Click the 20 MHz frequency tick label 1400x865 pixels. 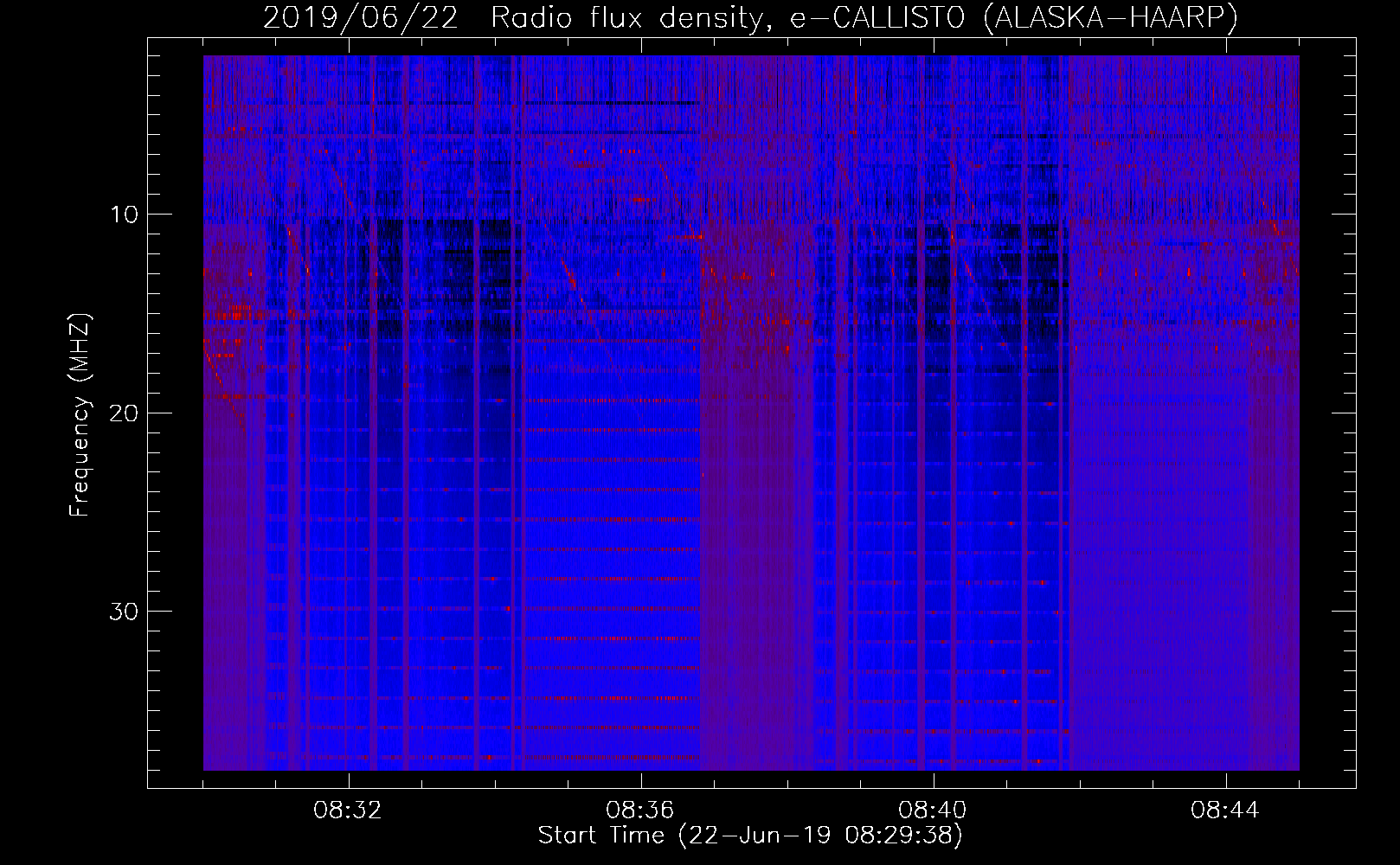124,413
